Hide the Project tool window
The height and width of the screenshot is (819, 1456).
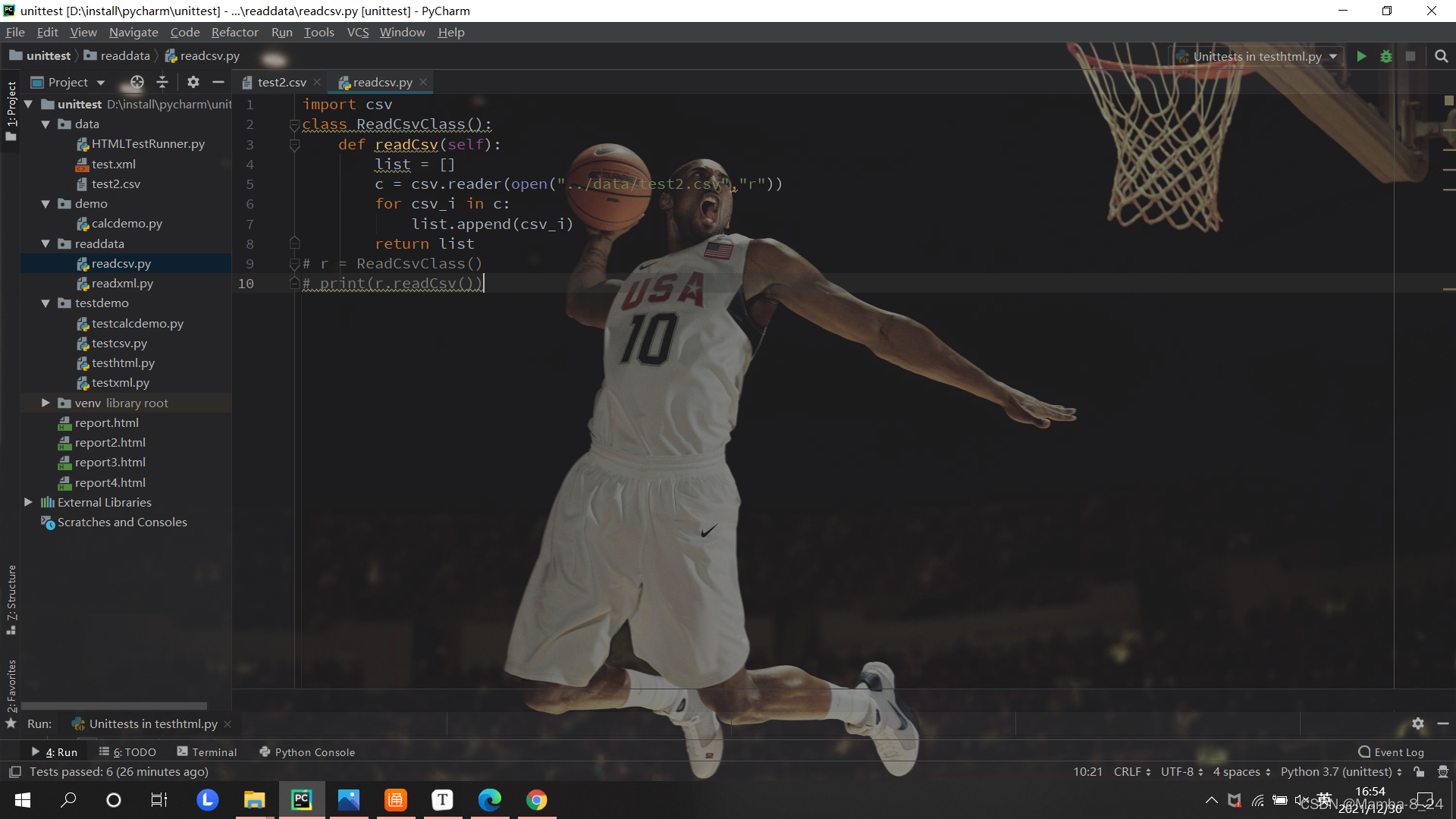coord(218,82)
